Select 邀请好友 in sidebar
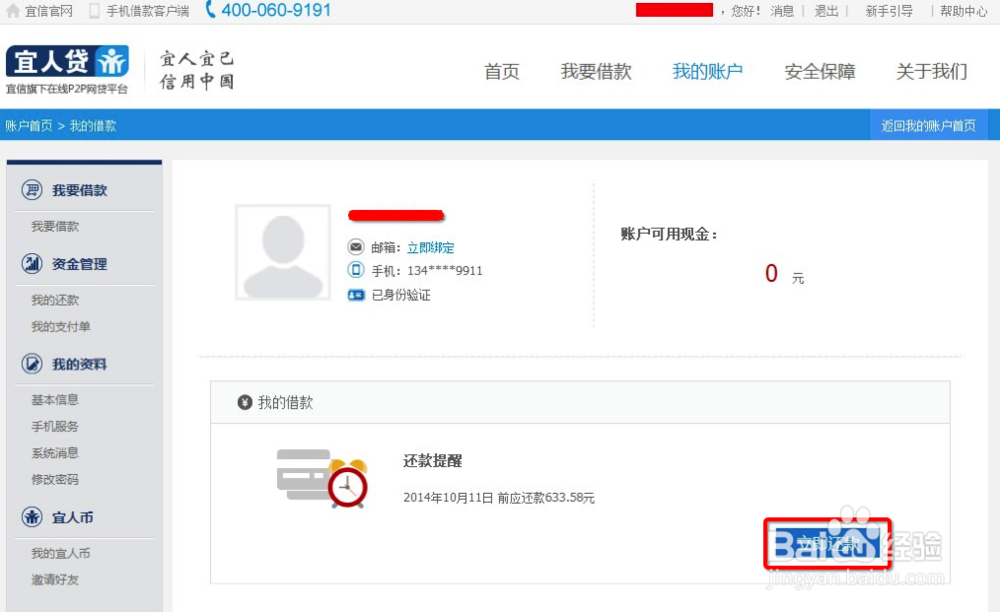This screenshot has width=1000, height=612. coord(55,579)
